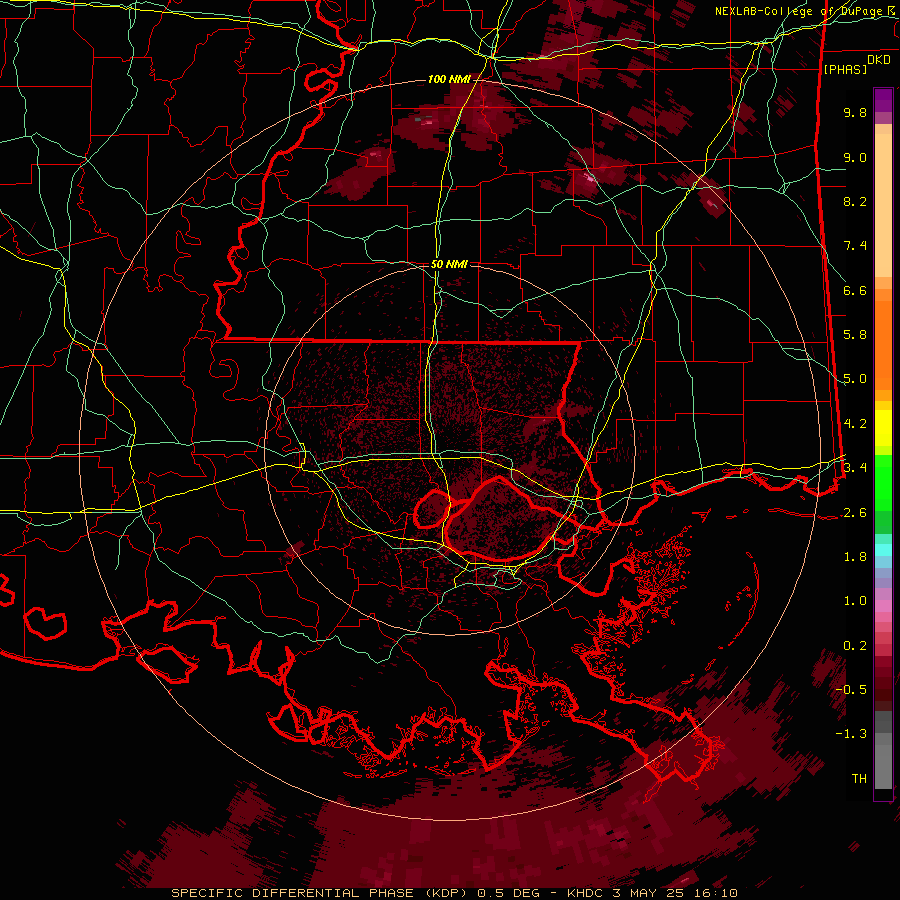Click inside the small Lake Maurepas outline

[432, 509]
